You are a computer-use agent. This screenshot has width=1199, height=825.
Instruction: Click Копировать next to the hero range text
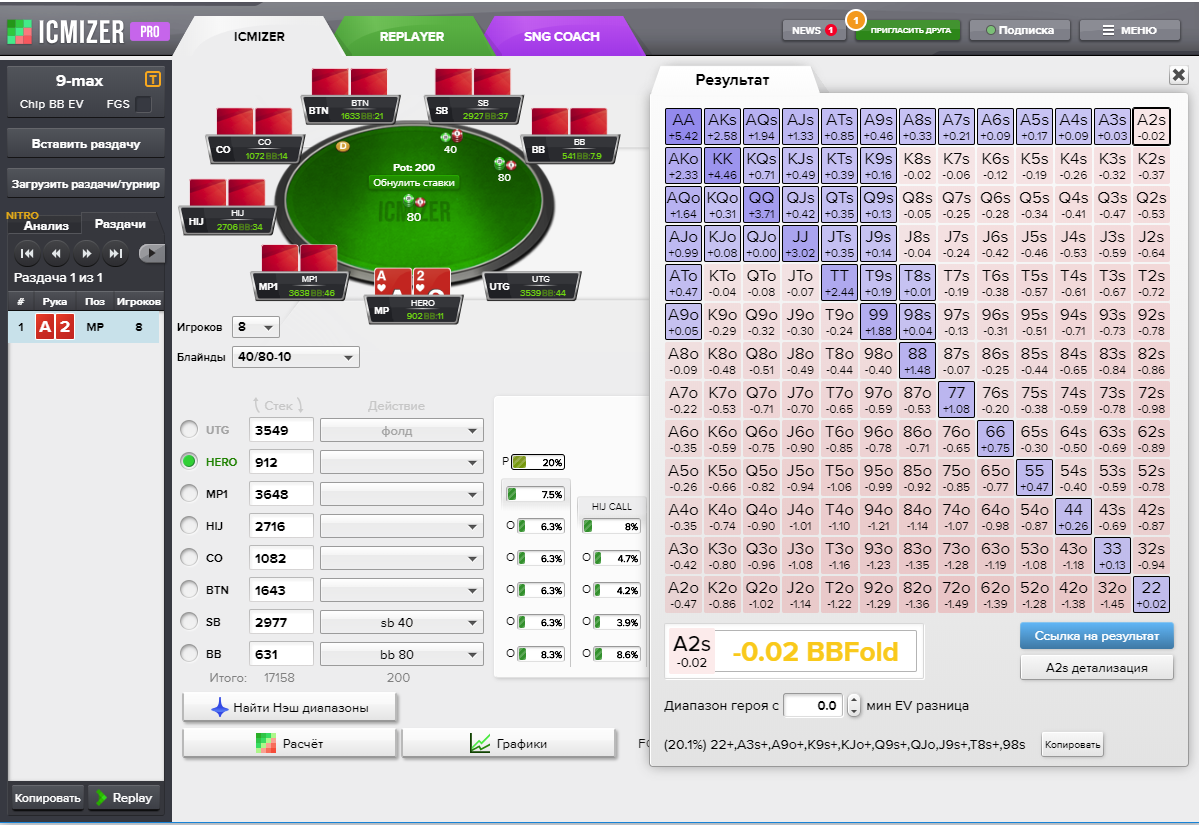pos(1072,745)
